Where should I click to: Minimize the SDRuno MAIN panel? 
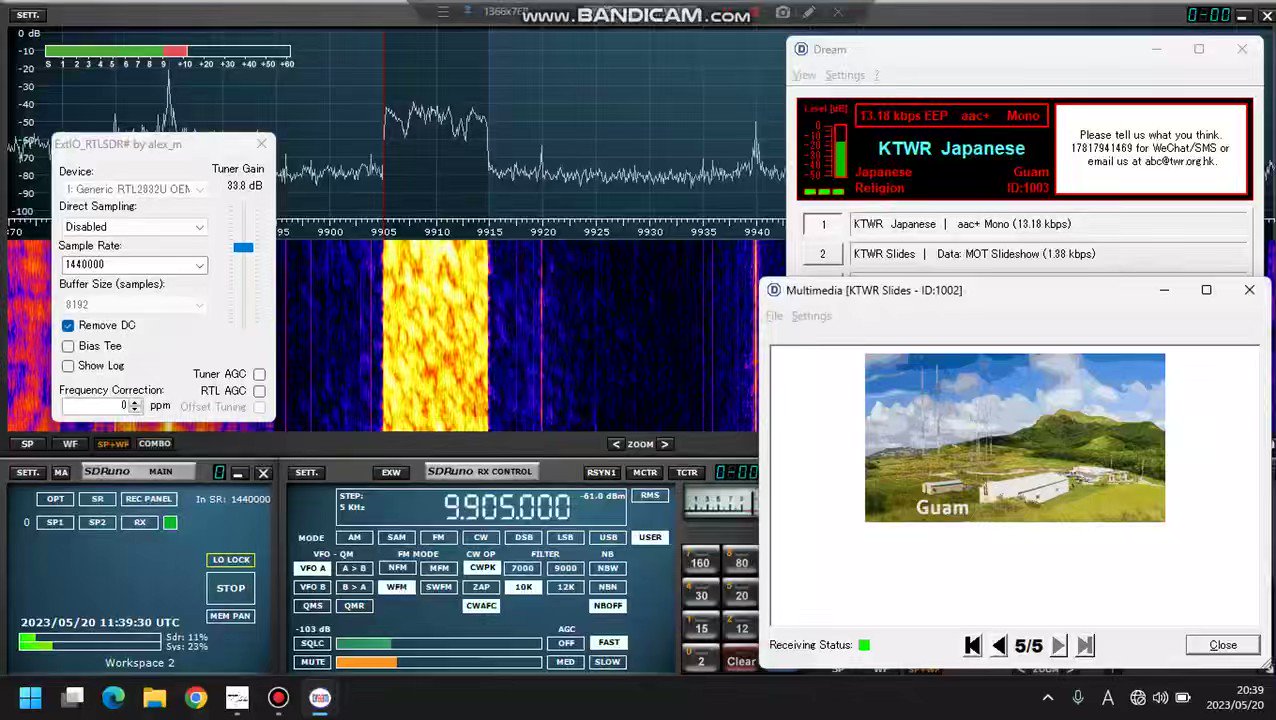(x=239, y=473)
